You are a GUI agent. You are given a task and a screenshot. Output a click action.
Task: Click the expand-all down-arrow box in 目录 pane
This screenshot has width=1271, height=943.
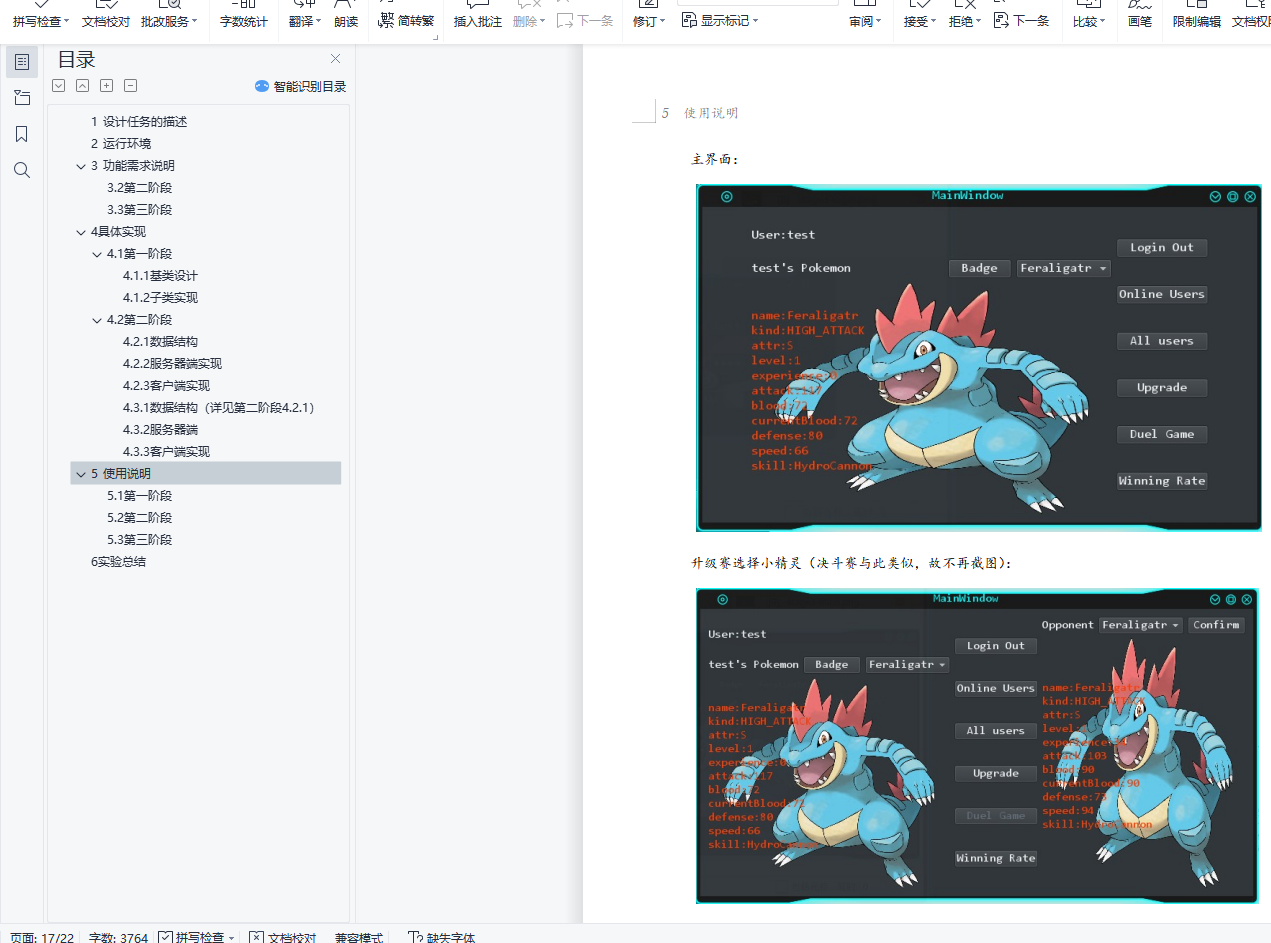tap(59, 86)
